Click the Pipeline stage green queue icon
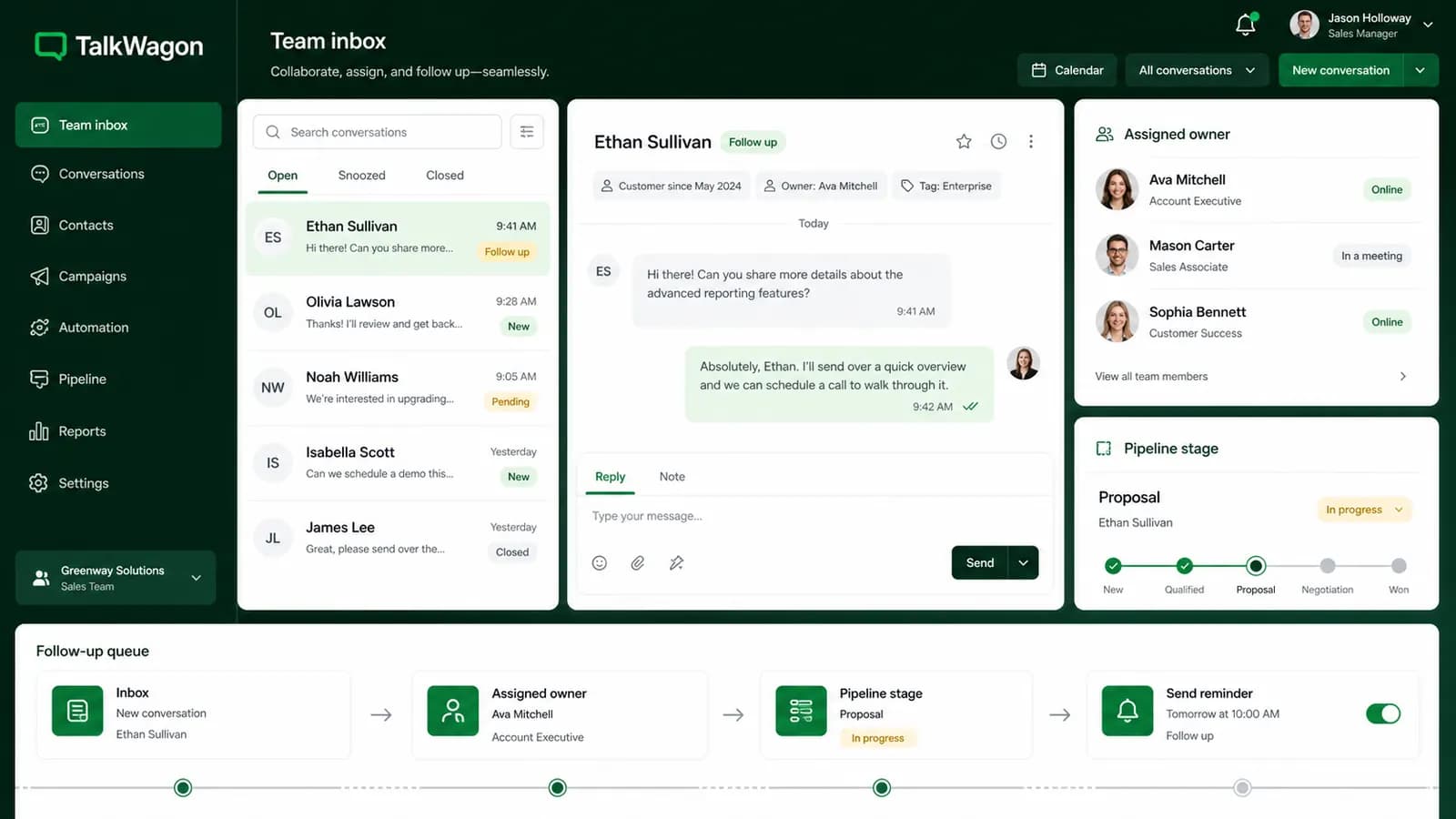This screenshot has width=1456, height=819. tap(801, 711)
